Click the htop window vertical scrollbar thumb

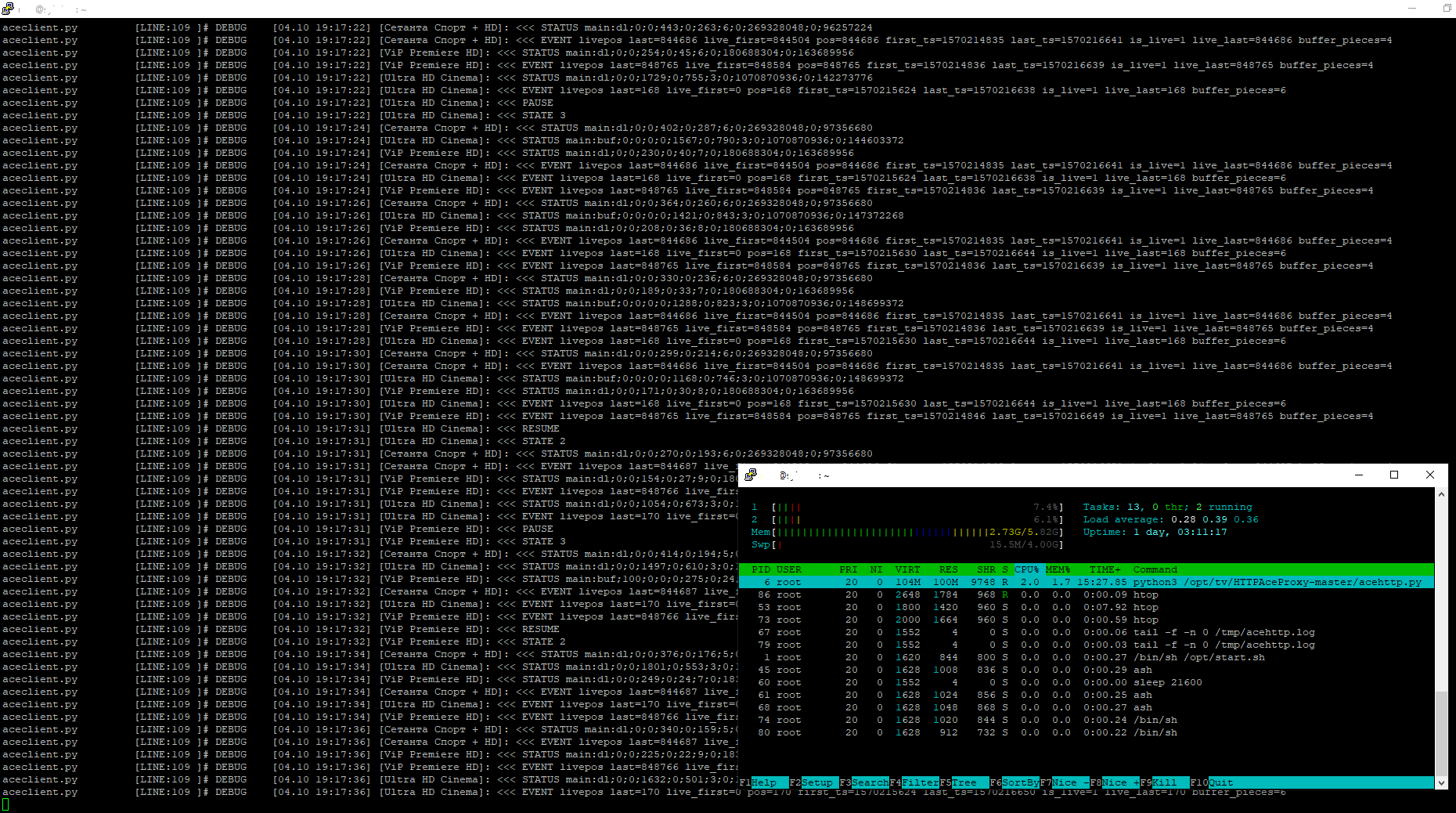(x=1441, y=733)
